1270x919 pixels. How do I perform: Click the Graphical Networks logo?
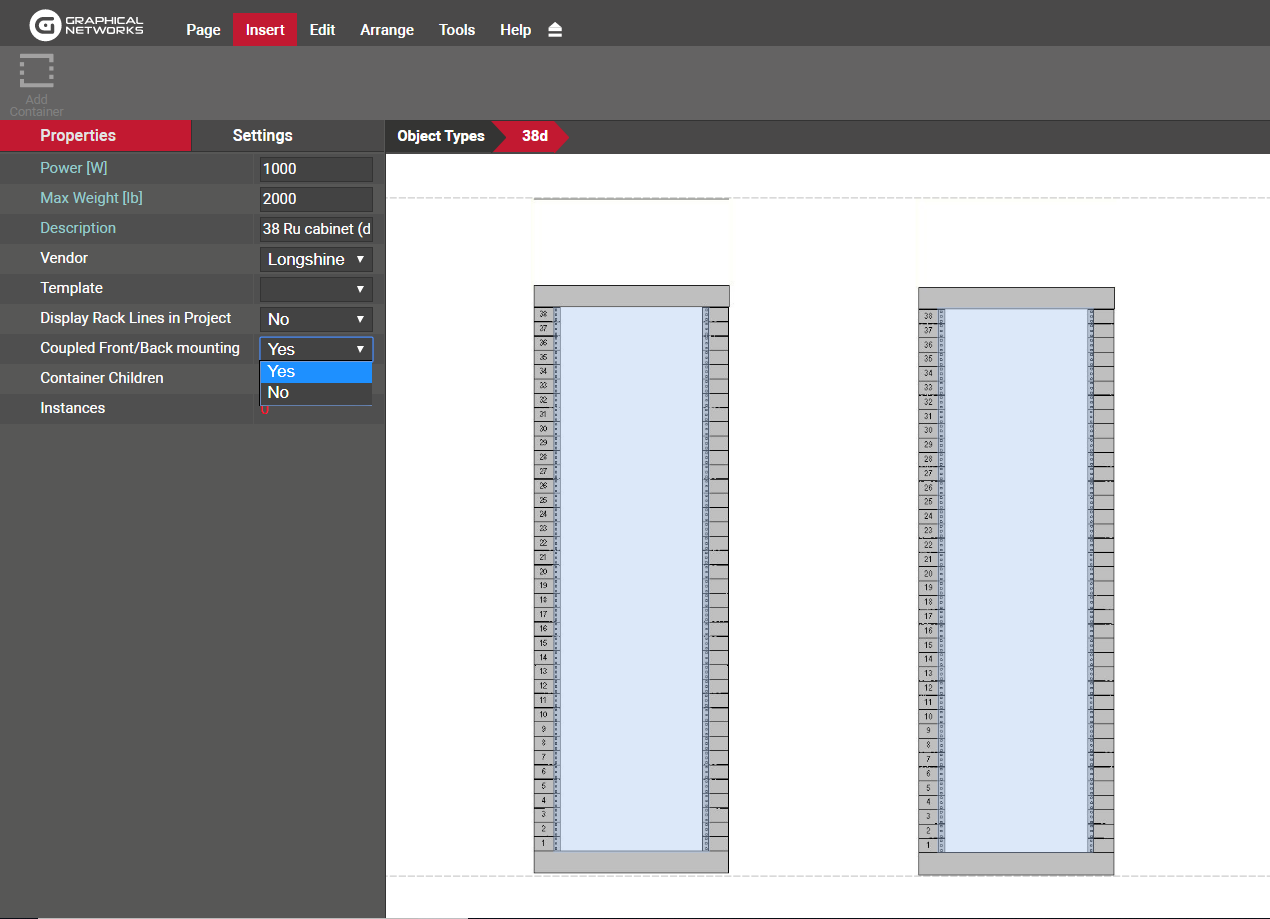(x=86, y=24)
